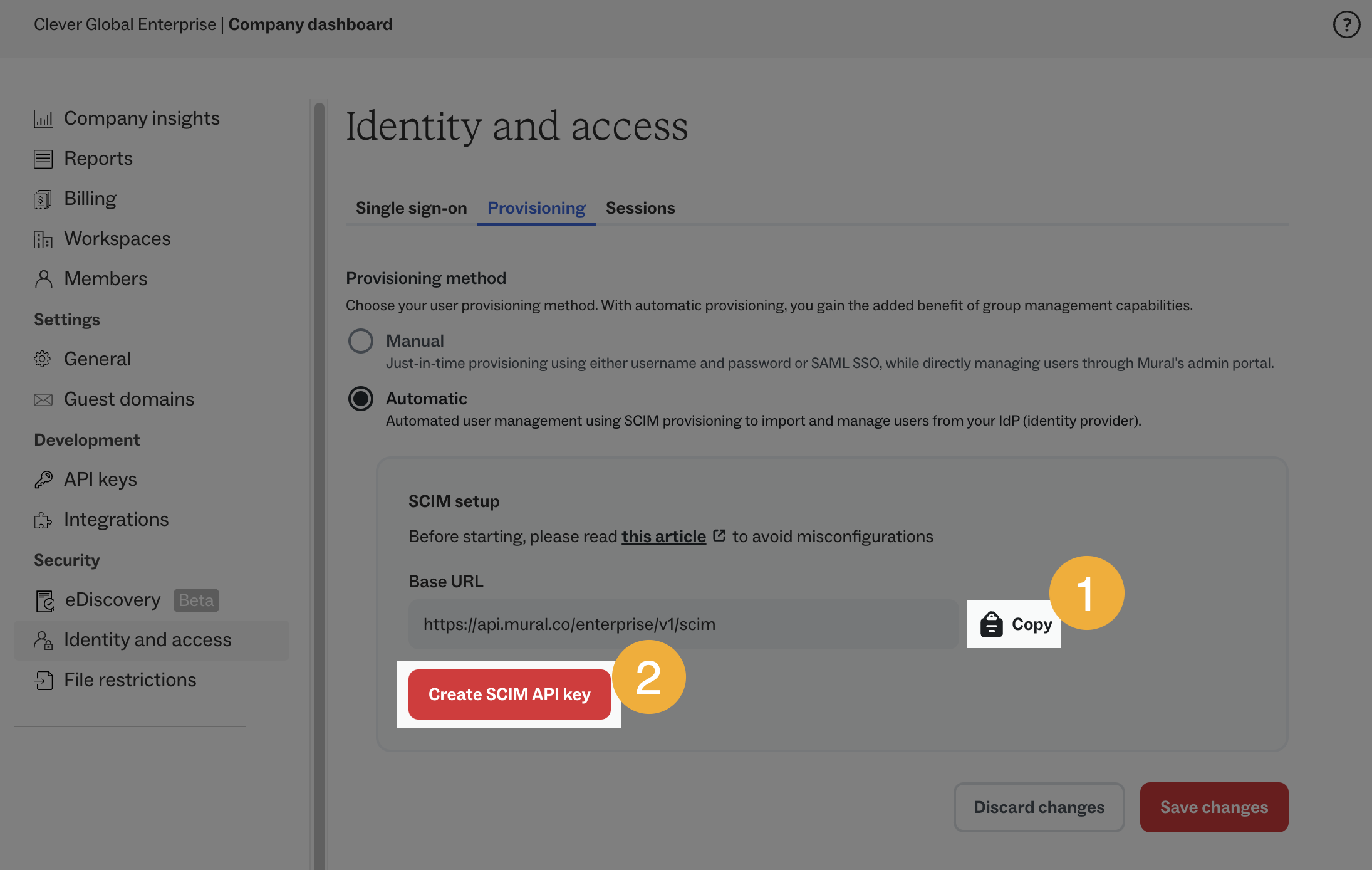Viewport: 1372px width, 870px height.
Task: Click the Base URL field
Action: pos(683,624)
